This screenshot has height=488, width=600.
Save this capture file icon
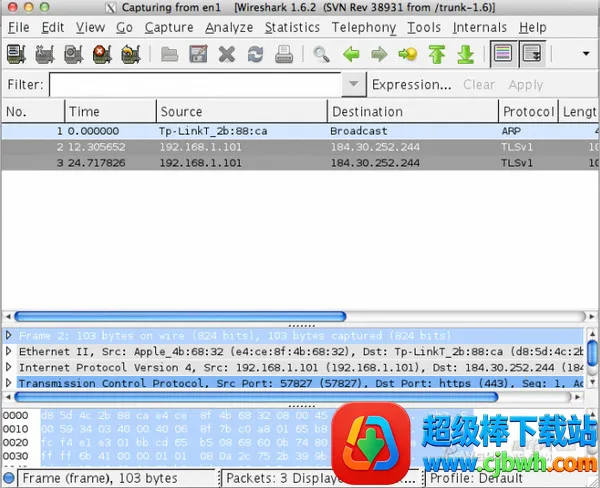pos(198,54)
